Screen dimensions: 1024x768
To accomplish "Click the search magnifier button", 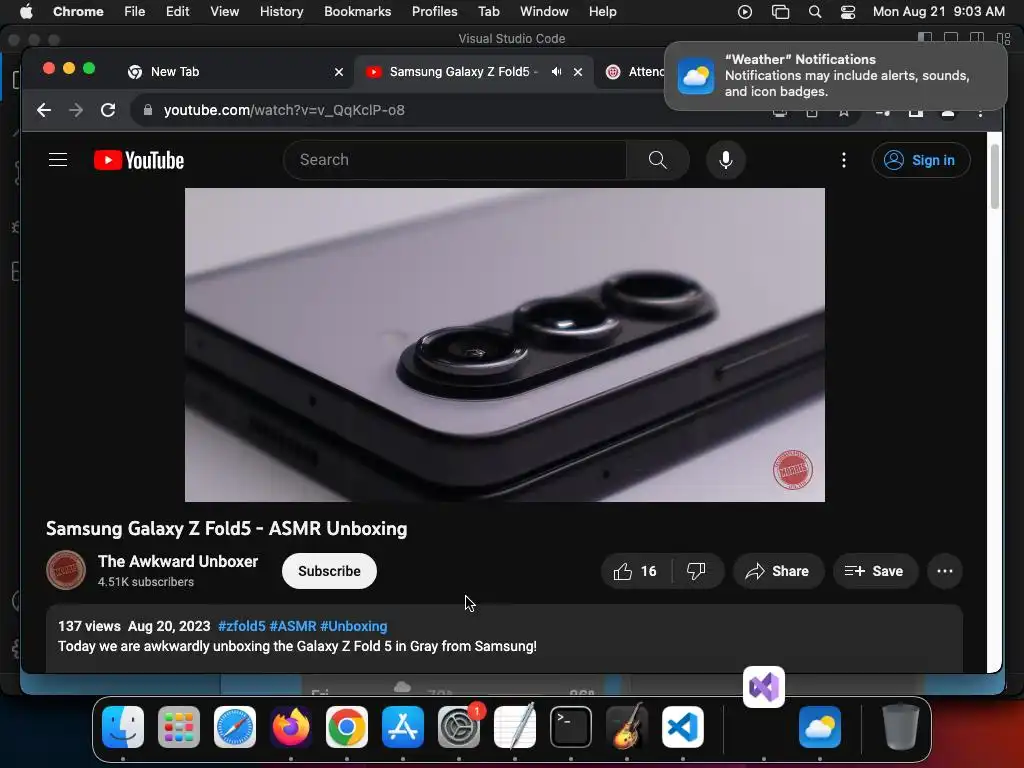I will 658,160.
